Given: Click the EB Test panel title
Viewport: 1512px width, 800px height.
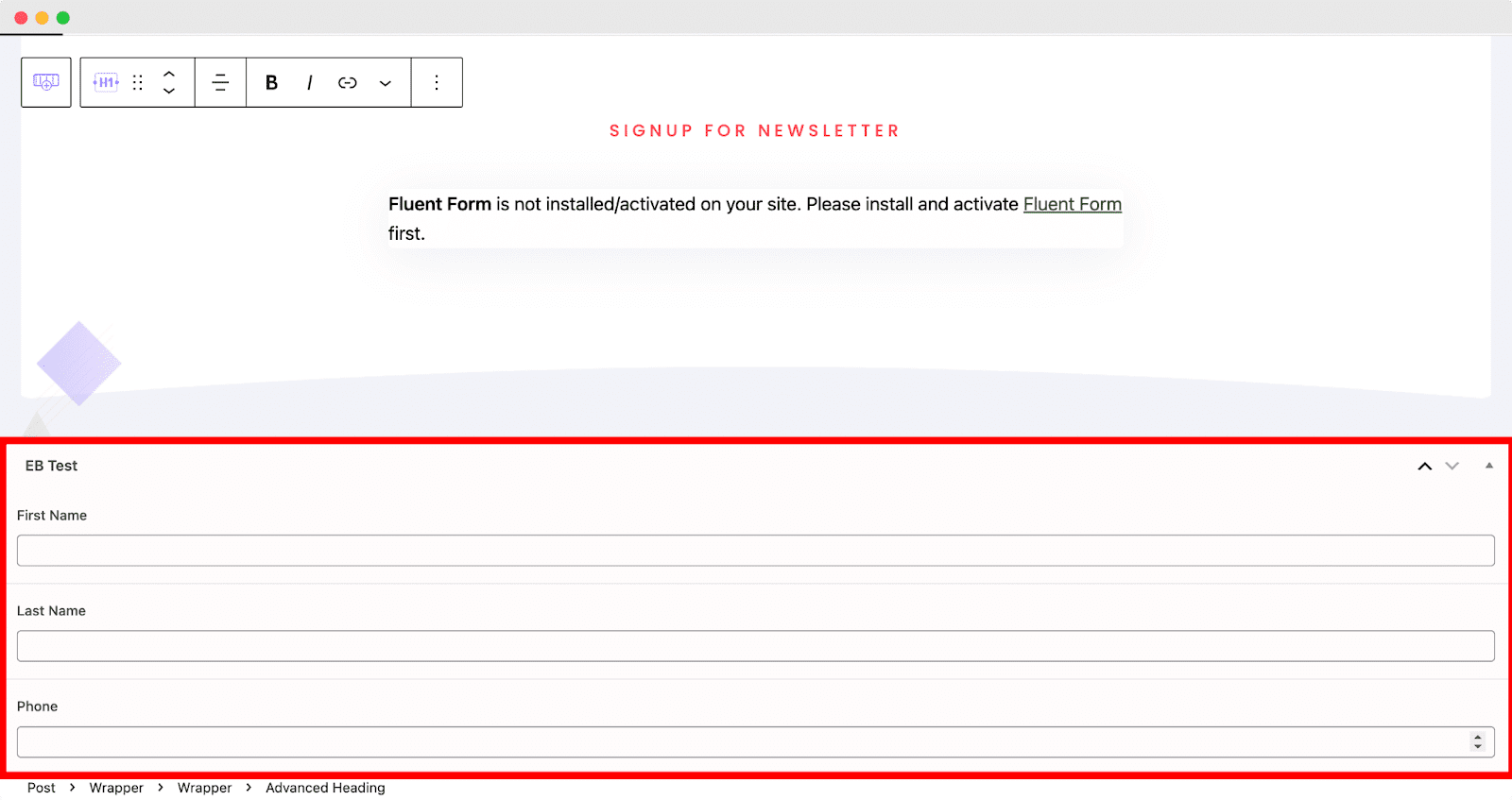Looking at the screenshot, I should [51, 466].
